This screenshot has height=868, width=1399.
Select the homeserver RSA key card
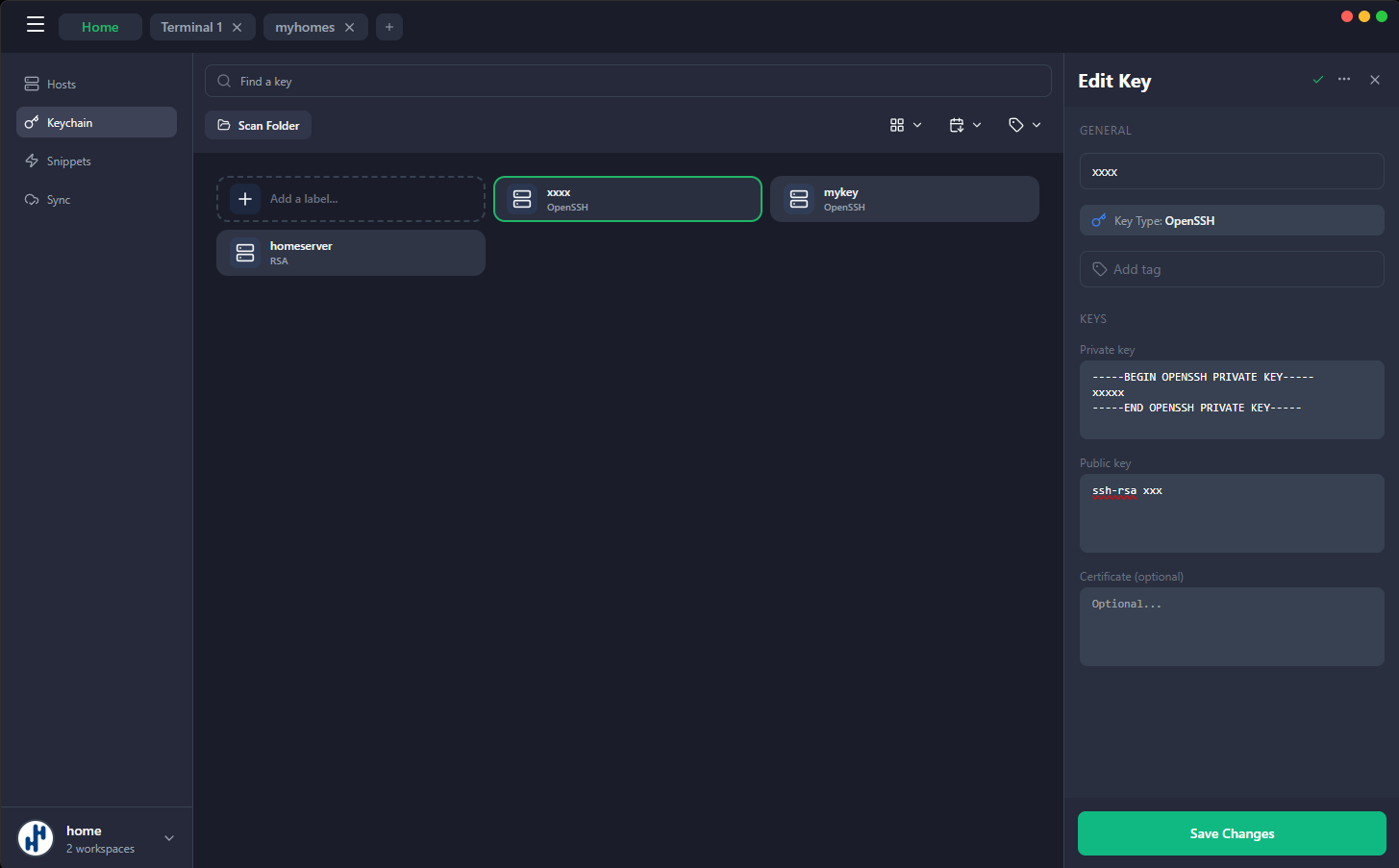pyautogui.click(x=350, y=253)
